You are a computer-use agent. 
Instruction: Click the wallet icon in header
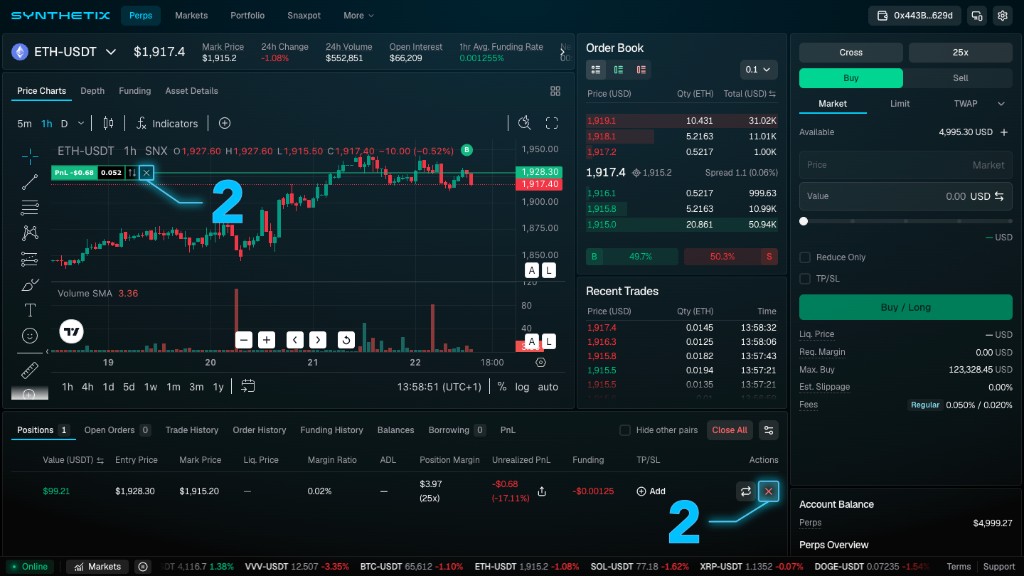(882, 16)
